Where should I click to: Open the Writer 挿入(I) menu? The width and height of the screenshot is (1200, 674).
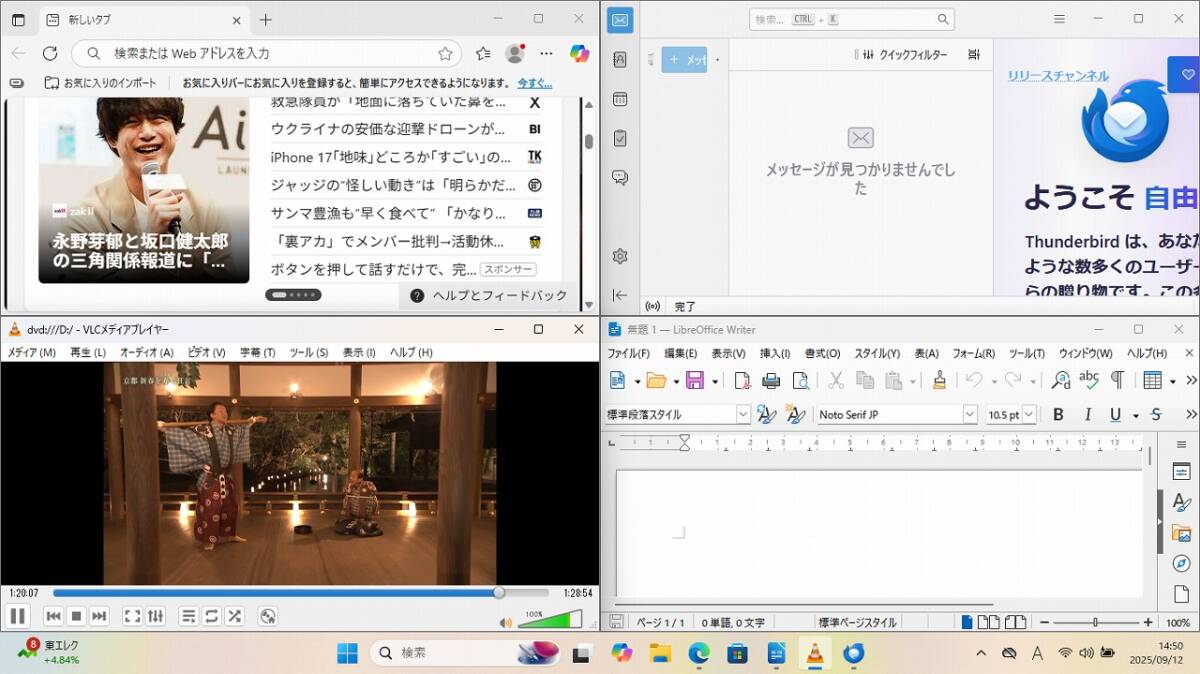point(774,353)
